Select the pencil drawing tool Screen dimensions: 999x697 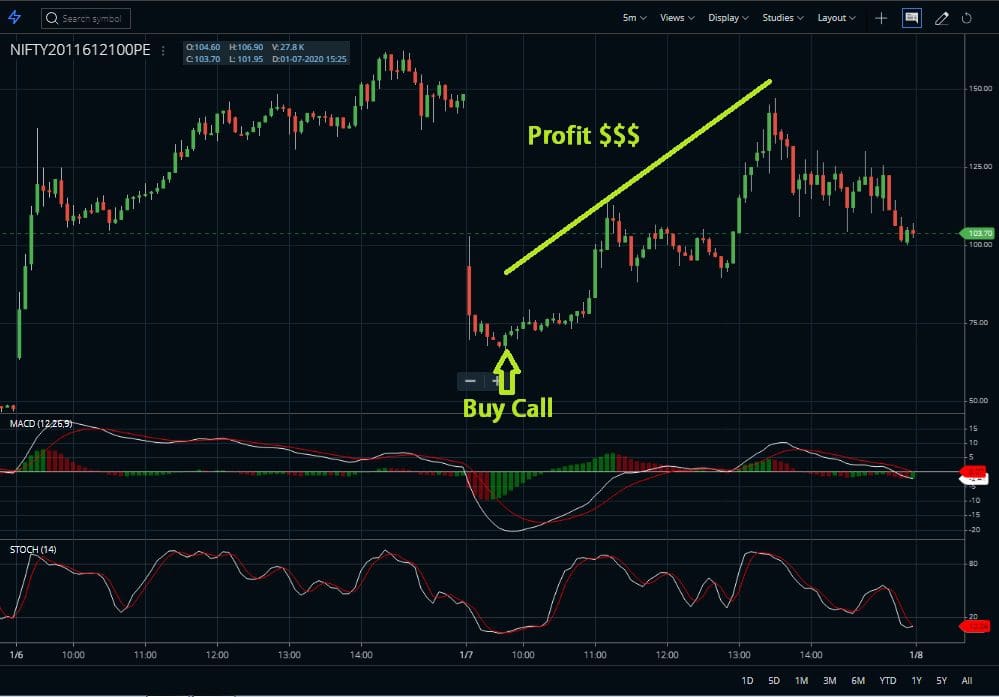[942, 18]
